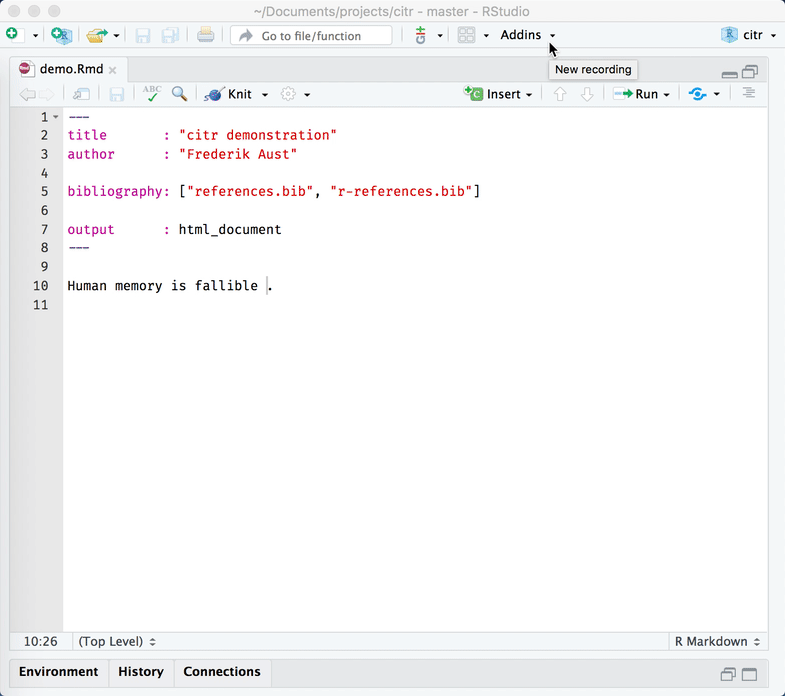The width and height of the screenshot is (785, 696).
Task: Click the document settings gear icon
Action: pyautogui.click(x=288, y=94)
